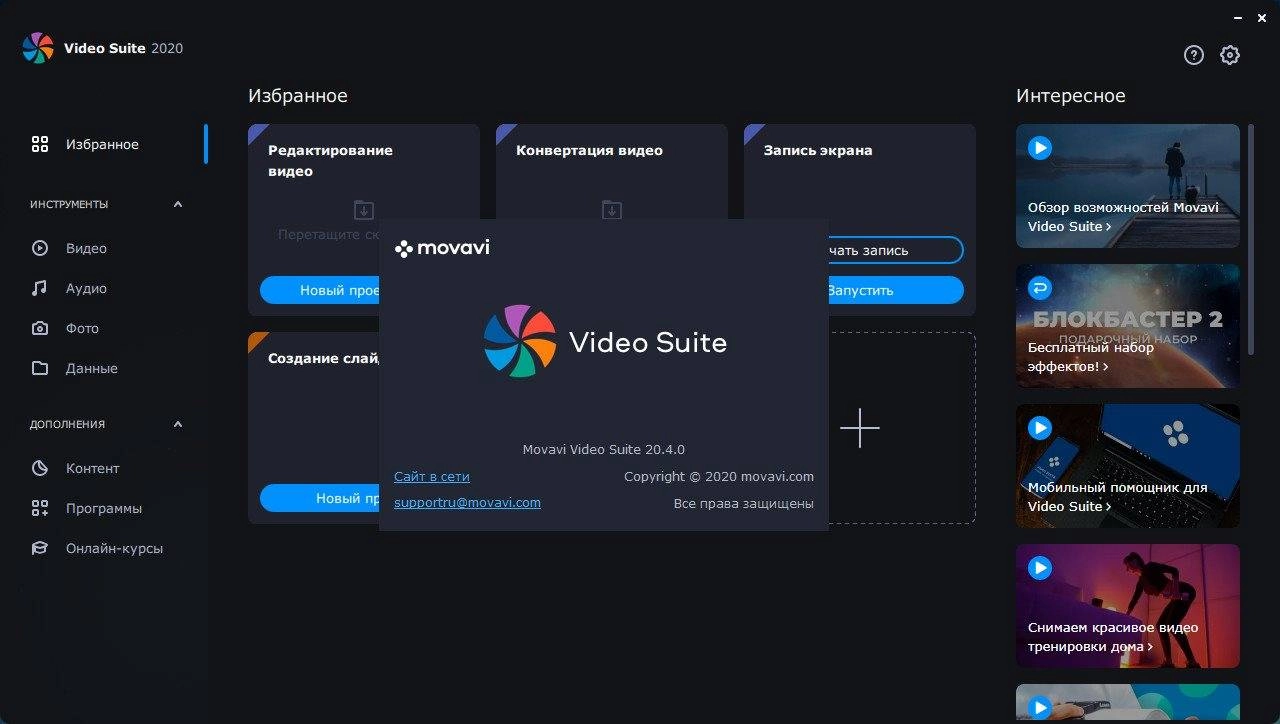The width and height of the screenshot is (1280, 724).
Task: Click the Данные folder icon
Action: (x=40, y=368)
